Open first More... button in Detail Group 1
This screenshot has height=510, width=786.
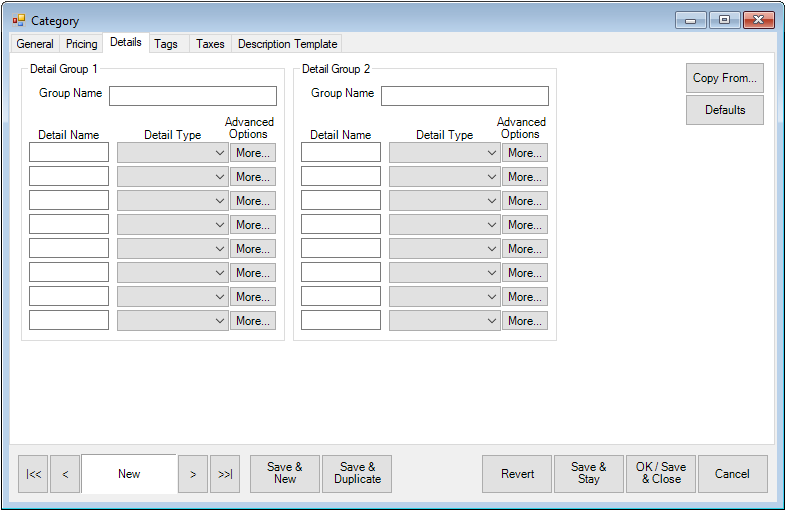click(x=253, y=153)
